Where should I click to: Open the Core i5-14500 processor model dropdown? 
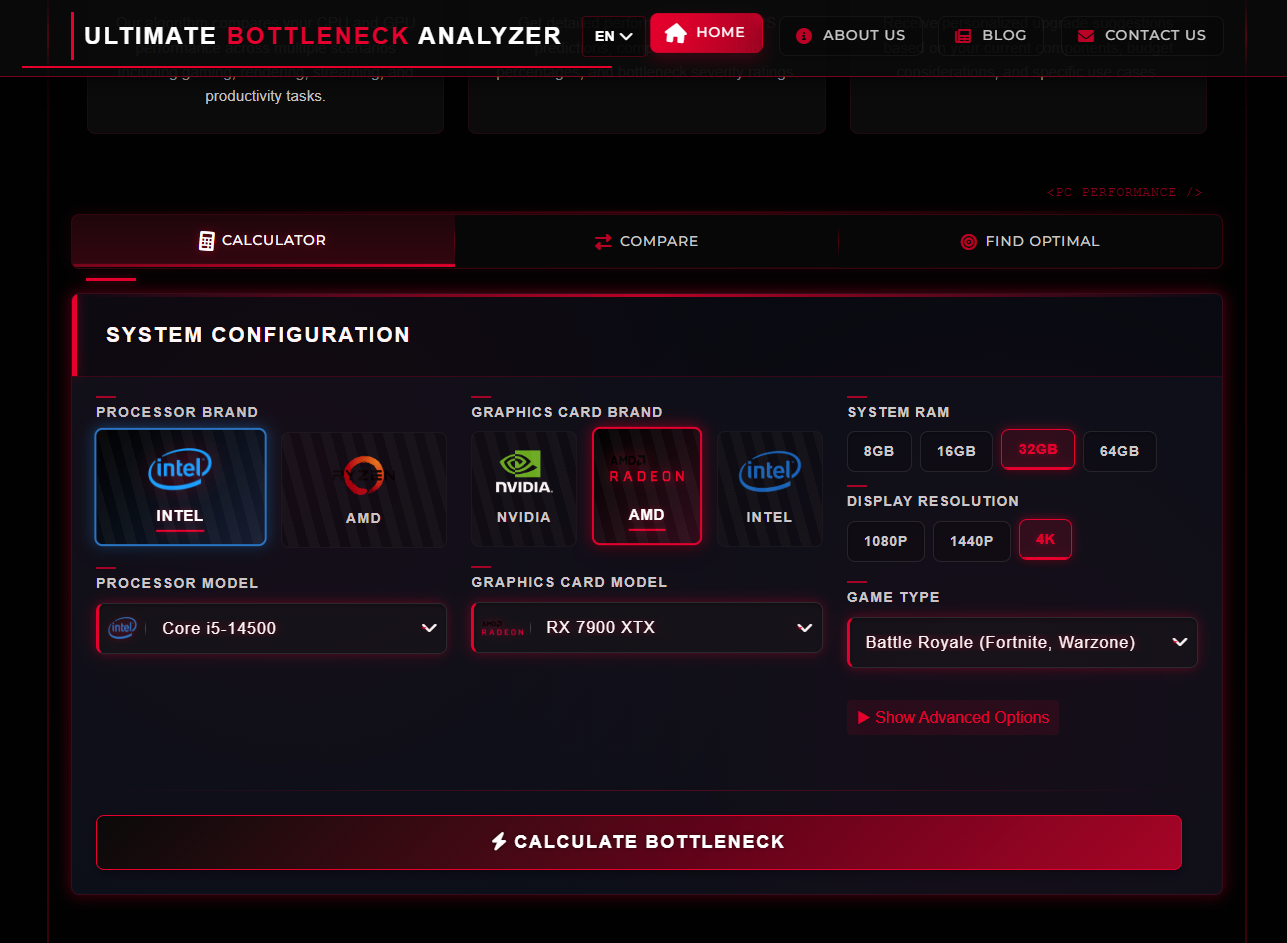272,628
